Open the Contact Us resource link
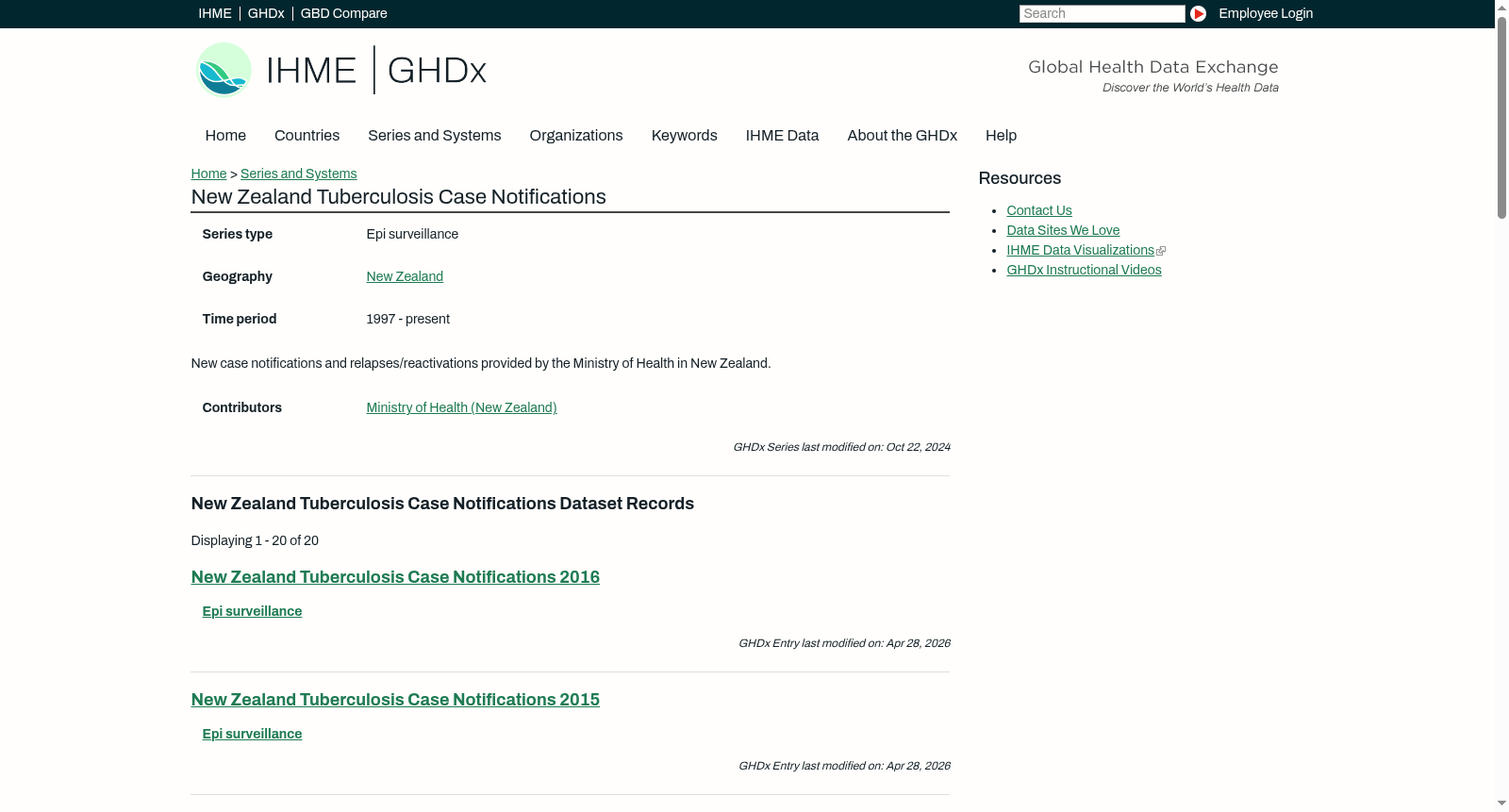This screenshot has width=1509, height=812. coord(1039,210)
